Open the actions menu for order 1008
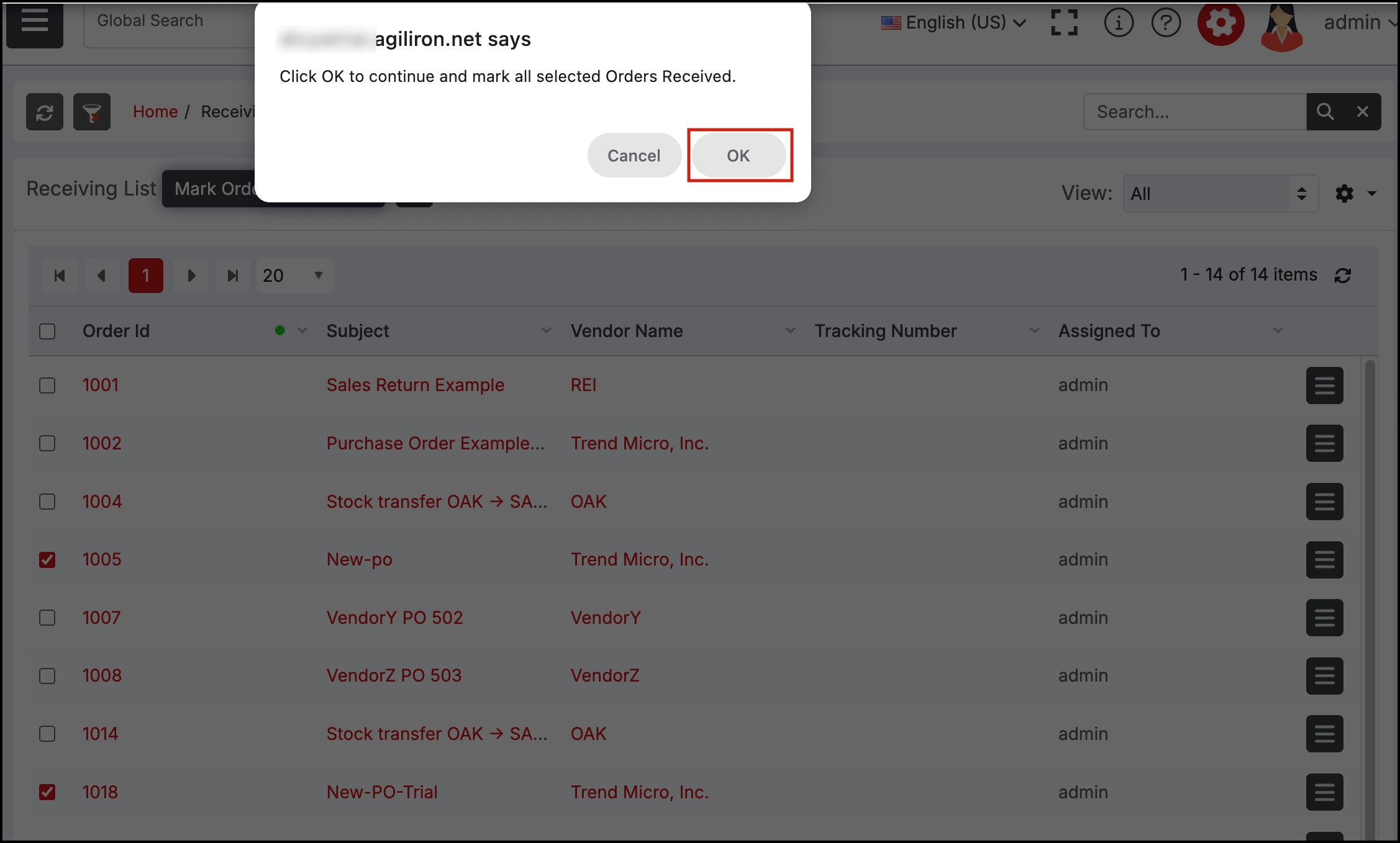 pyautogui.click(x=1325, y=676)
